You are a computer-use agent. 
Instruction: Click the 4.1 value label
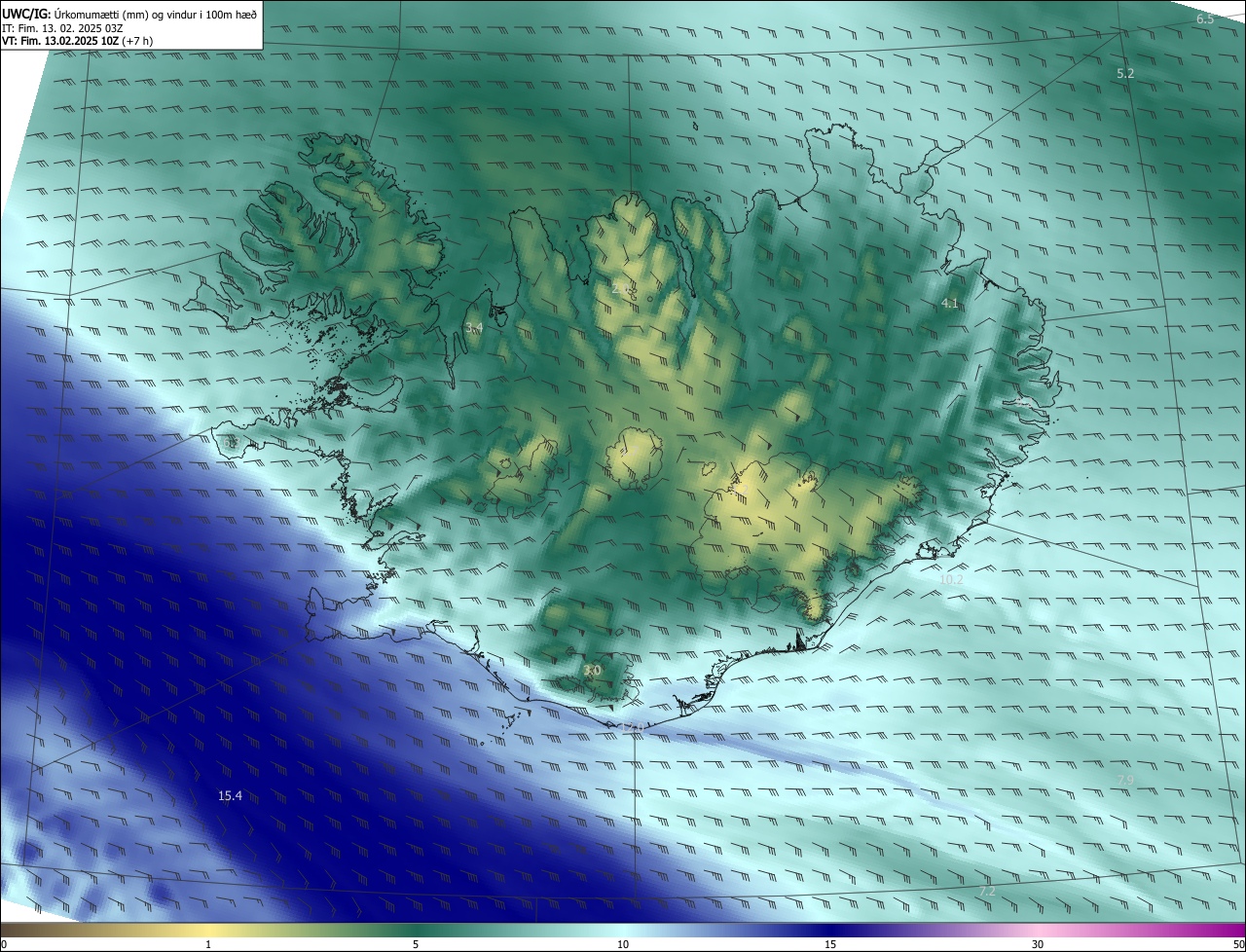949,304
